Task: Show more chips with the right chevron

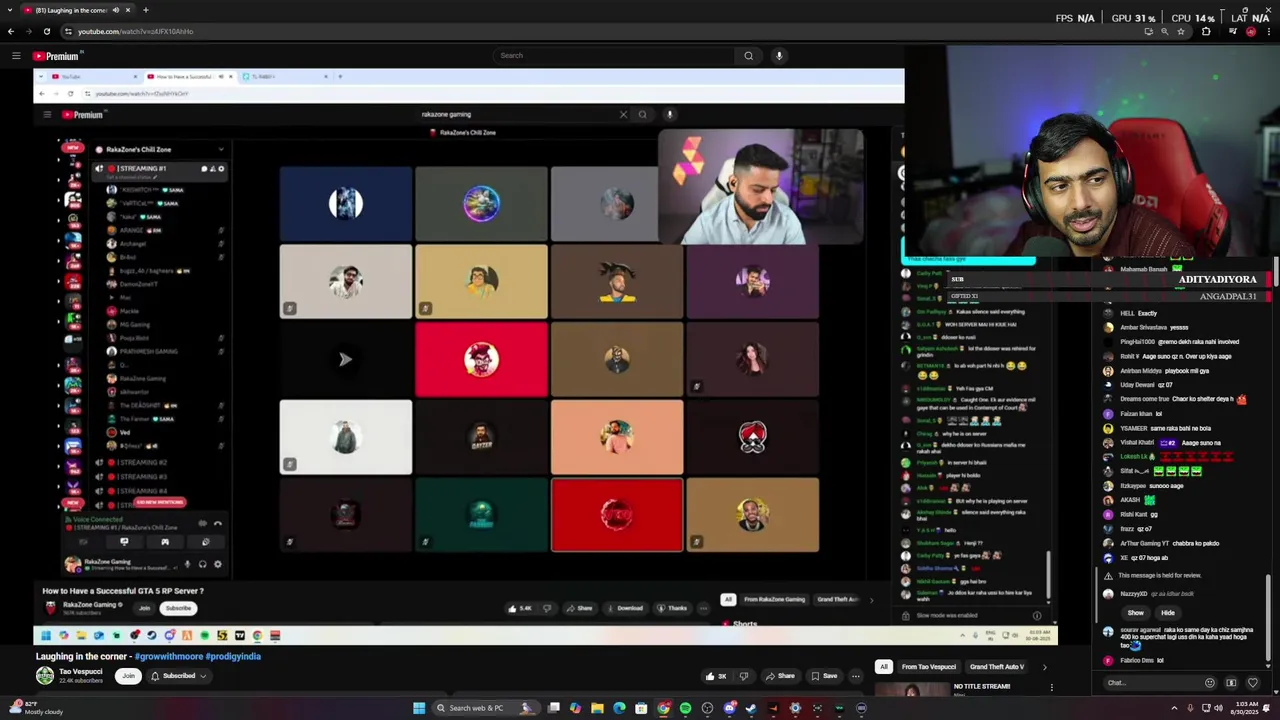Action: coord(1044,667)
